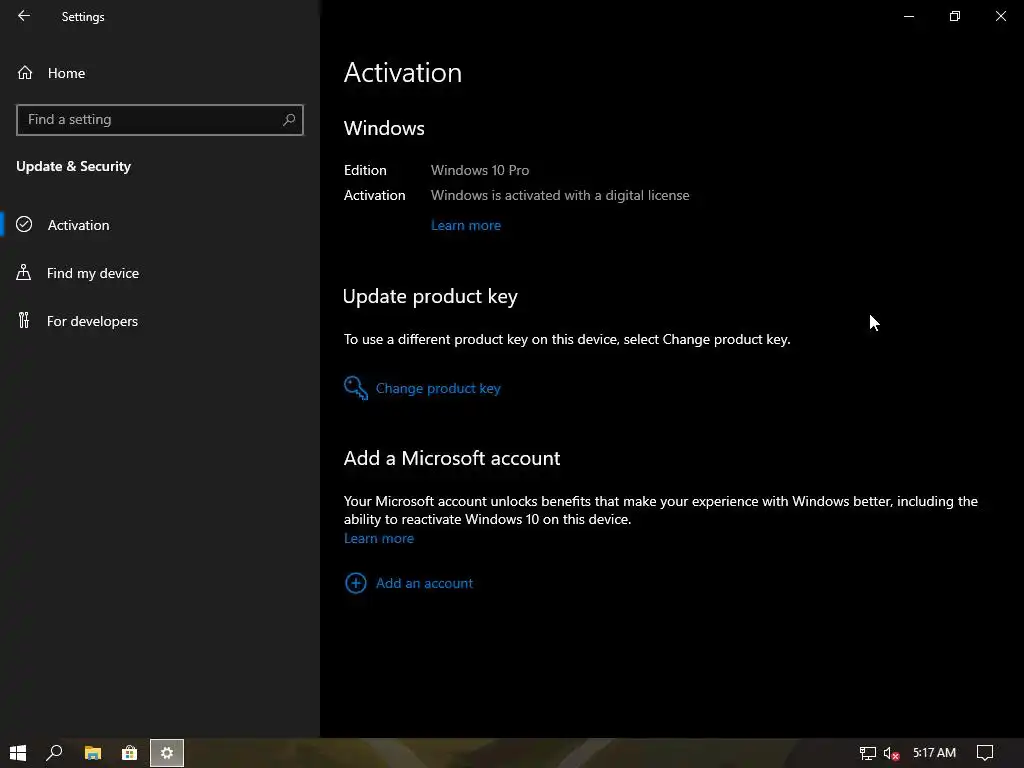Click the Add a Microsoft account heading
Viewport: 1024px width, 768px height.
(452, 458)
